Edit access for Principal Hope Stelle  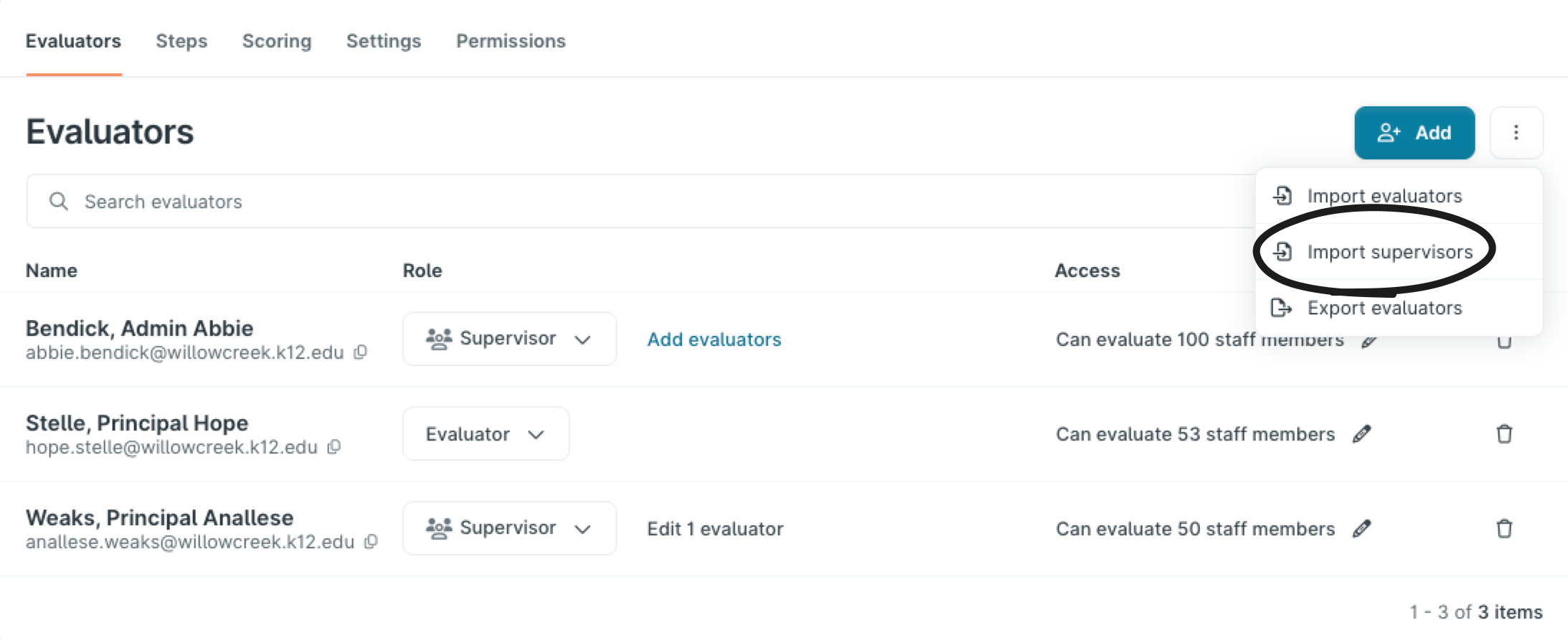click(1361, 434)
